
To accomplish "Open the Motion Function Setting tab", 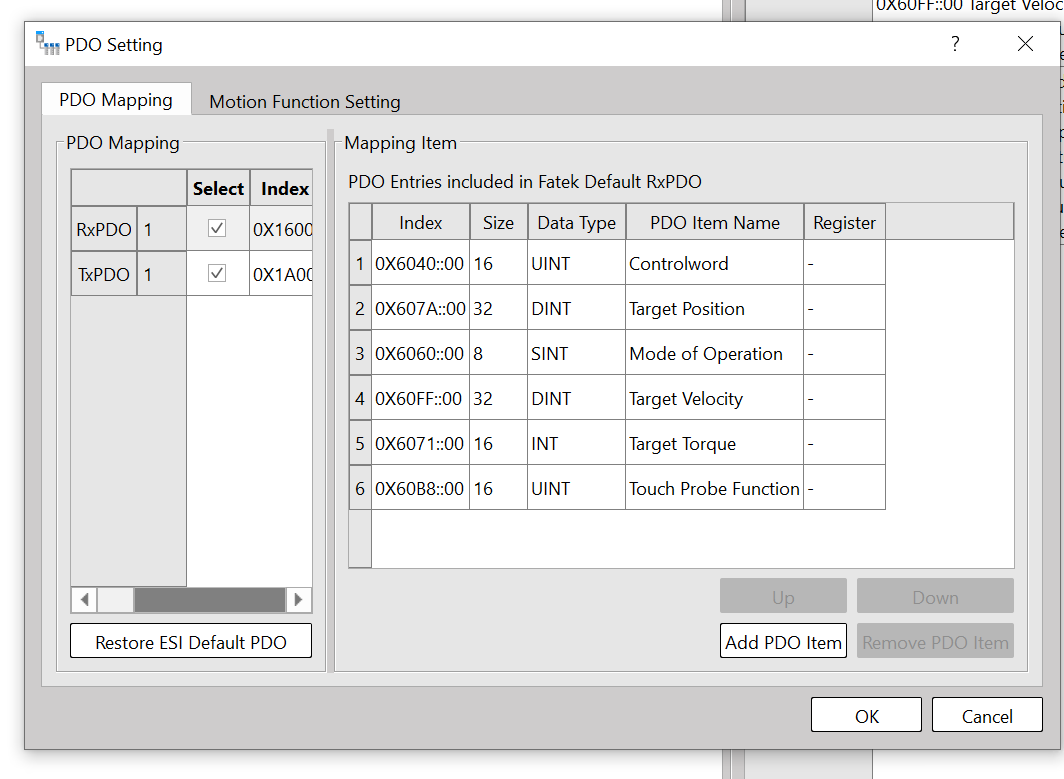I will (304, 102).
